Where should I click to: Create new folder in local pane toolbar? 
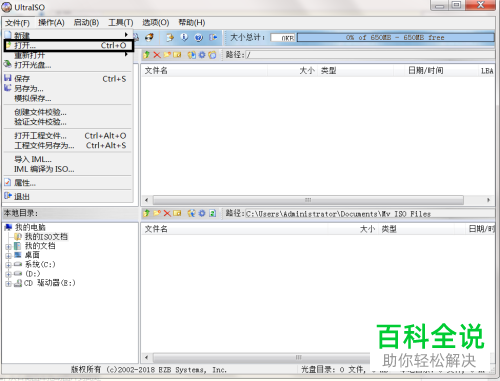[x=157, y=213]
